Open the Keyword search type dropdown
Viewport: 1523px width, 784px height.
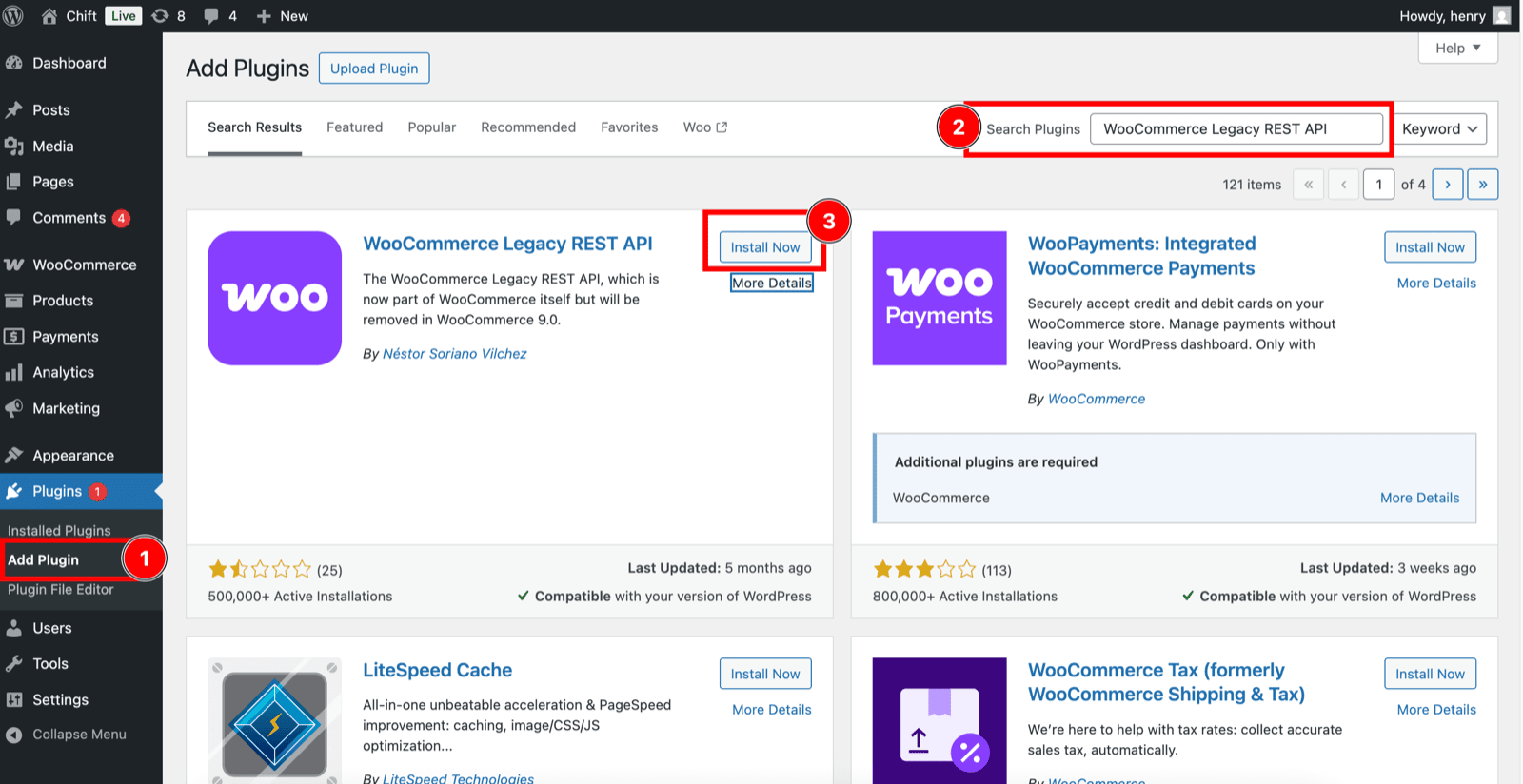coord(1439,129)
